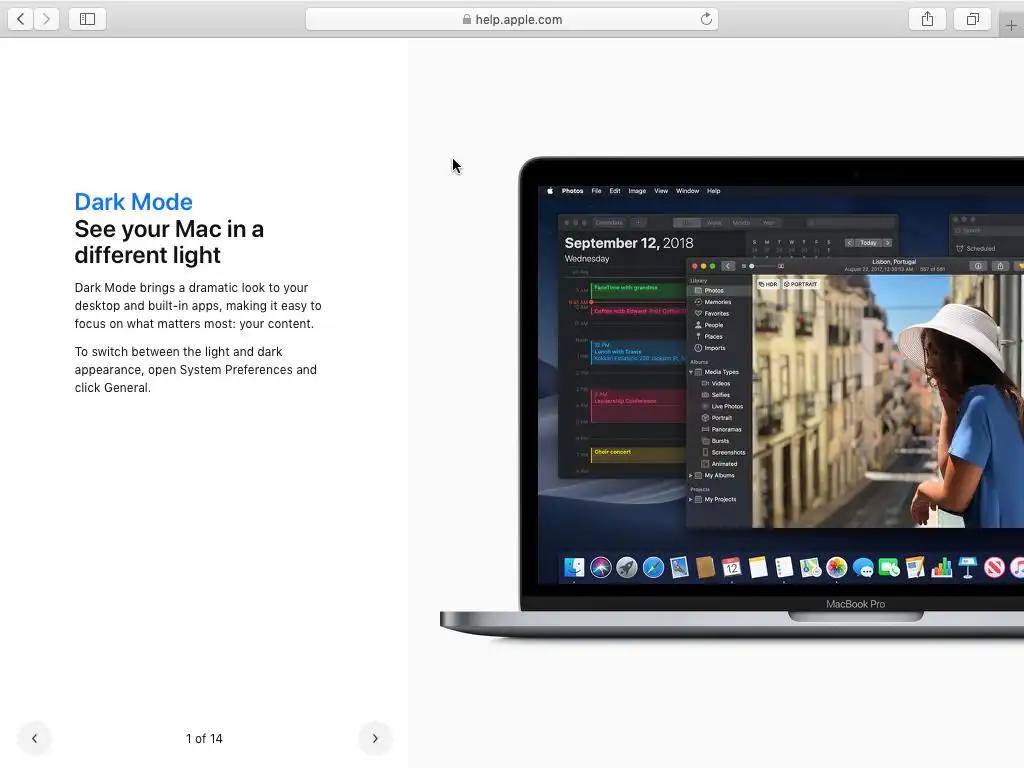Click the News icon in pictured Dock
This screenshot has height=768, width=1024.
(x=994, y=568)
